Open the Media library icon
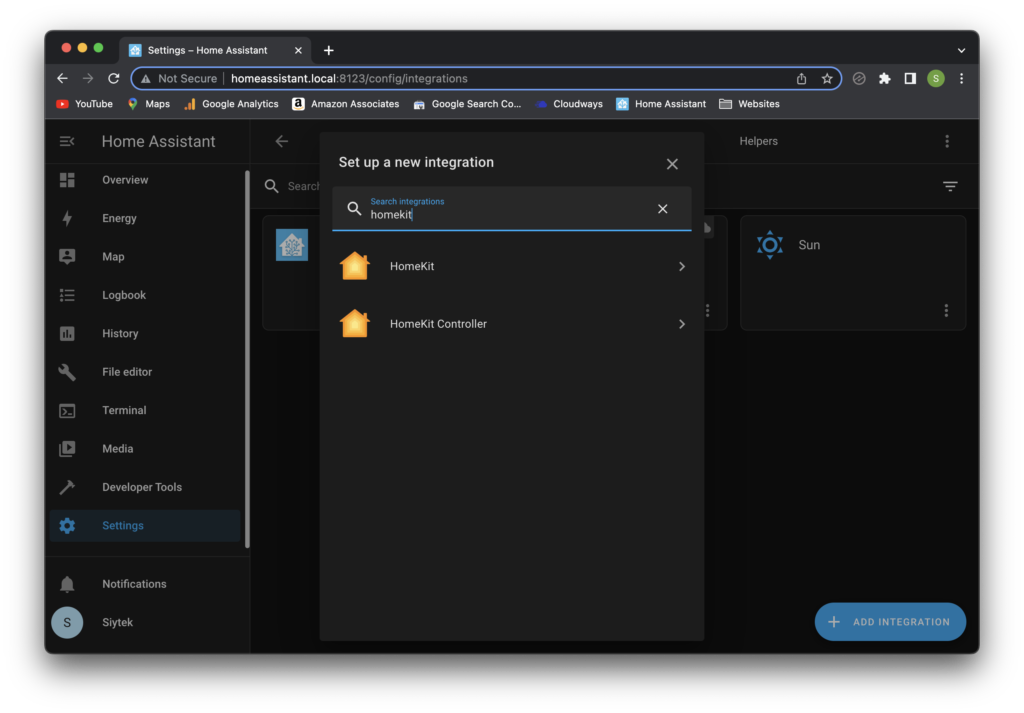This screenshot has width=1024, height=713. [x=67, y=449]
